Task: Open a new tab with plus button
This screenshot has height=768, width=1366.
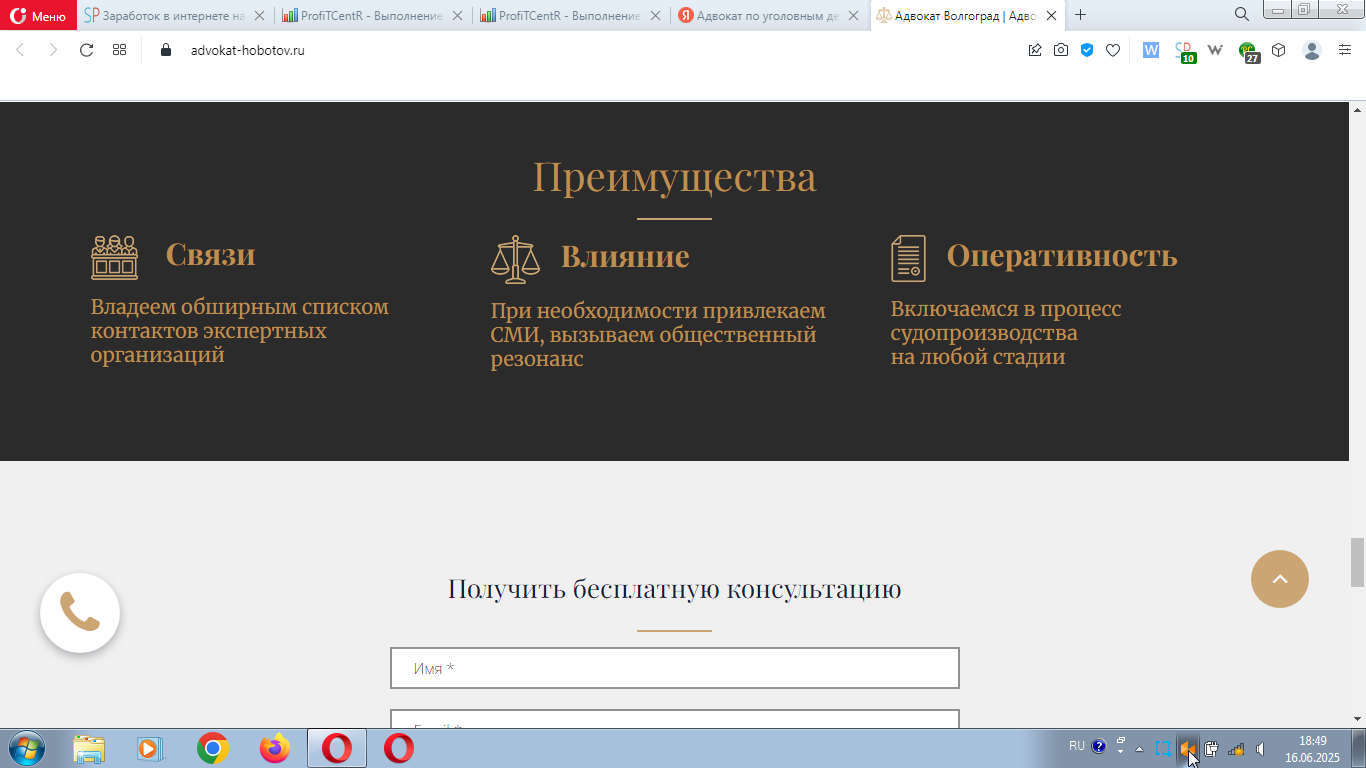Action: (1080, 15)
